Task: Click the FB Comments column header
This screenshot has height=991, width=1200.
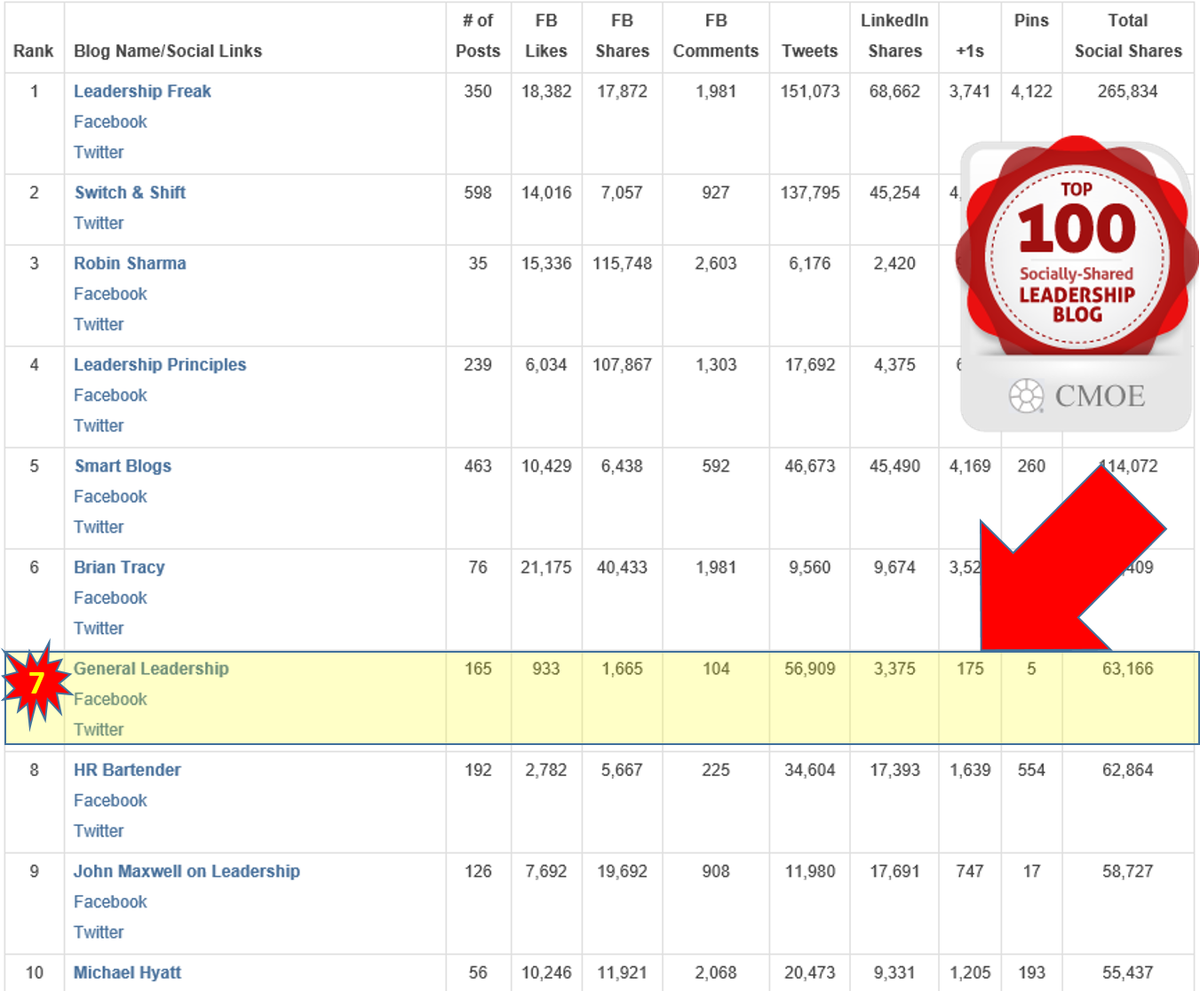Action: pyautogui.click(x=716, y=36)
